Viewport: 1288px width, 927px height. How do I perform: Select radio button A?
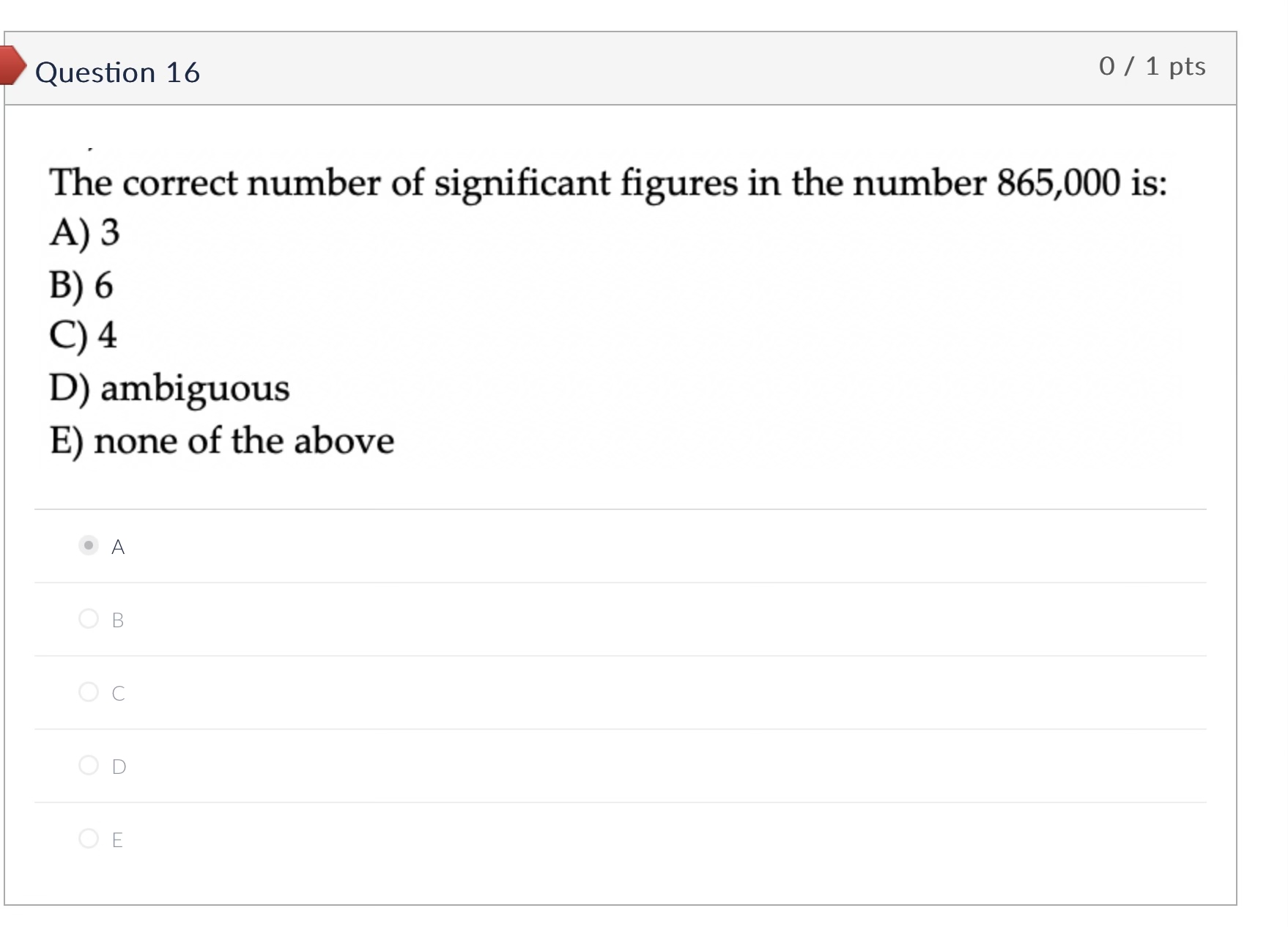click(88, 546)
